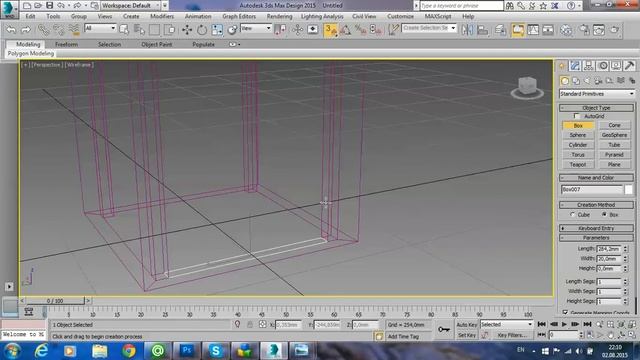
Task: Enable the AutoGrid checkbox
Action: coord(577,116)
